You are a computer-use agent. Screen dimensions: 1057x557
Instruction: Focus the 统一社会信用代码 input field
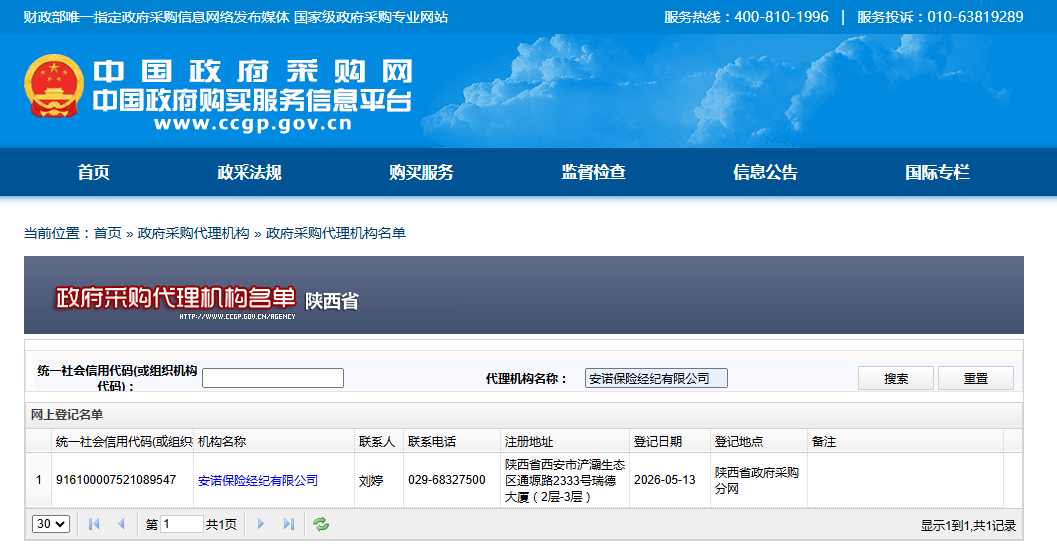pos(273,378)
